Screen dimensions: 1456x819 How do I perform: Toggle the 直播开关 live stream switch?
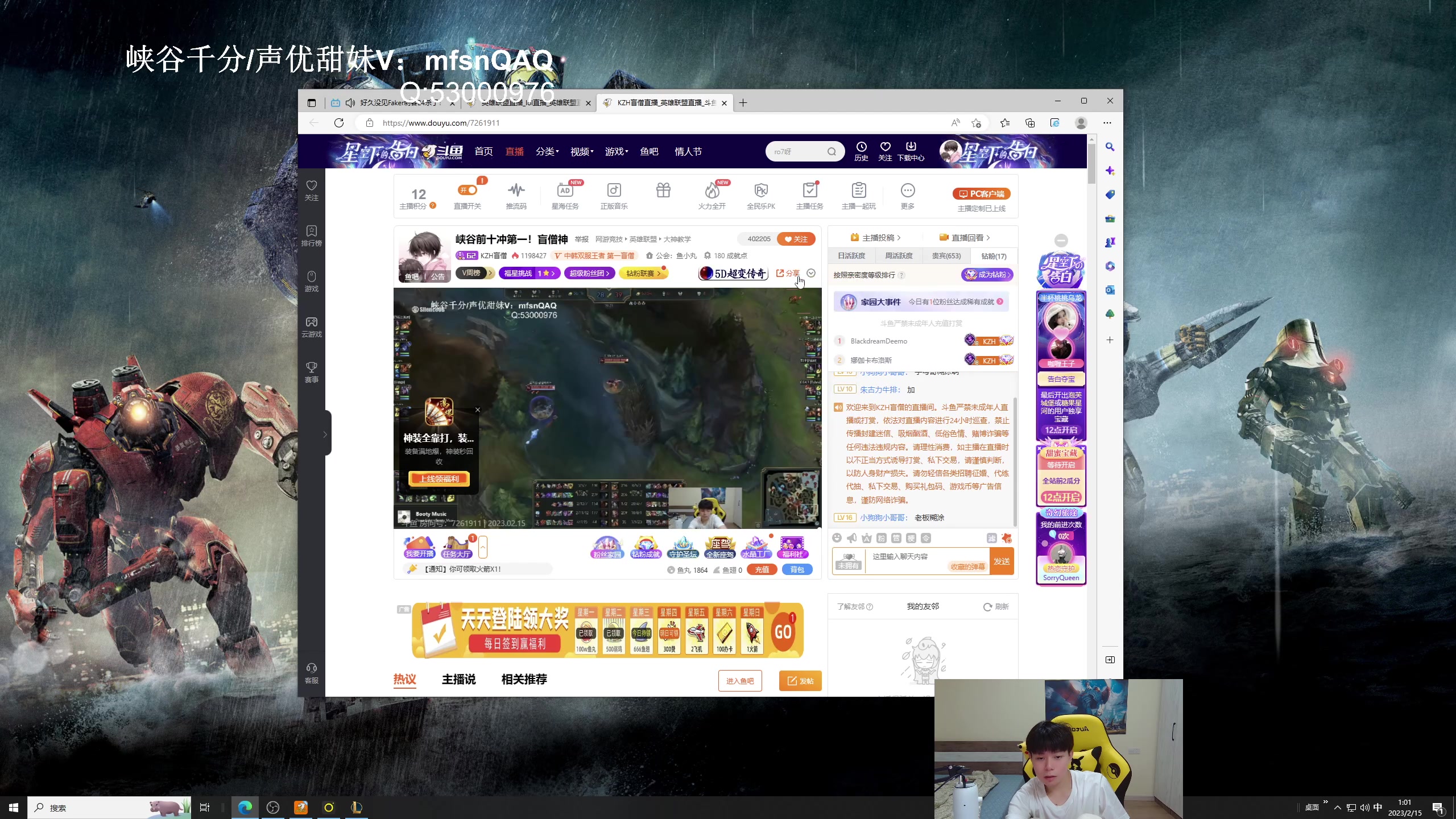point(468,191)
